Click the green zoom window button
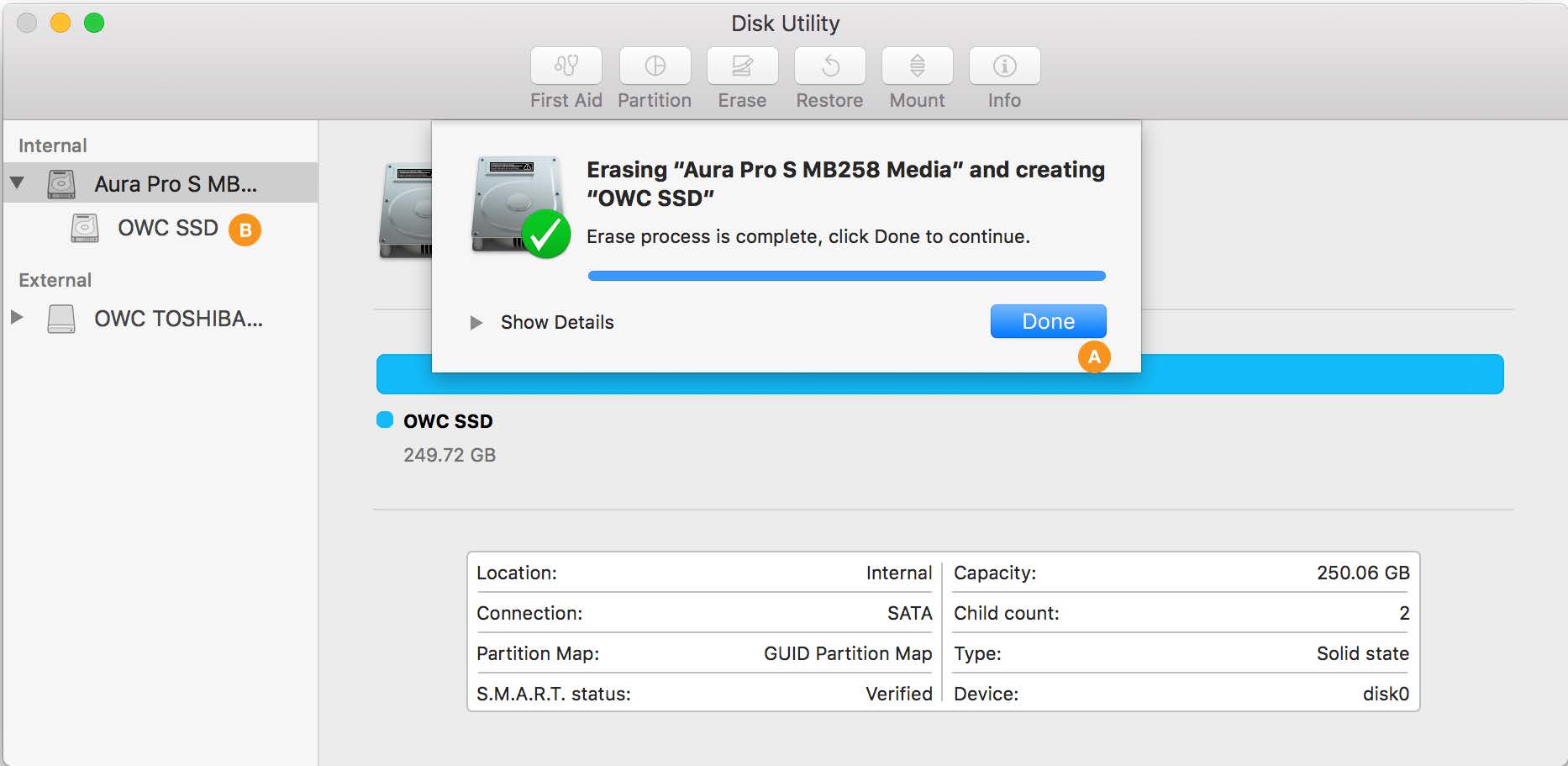 click(94, 24)
